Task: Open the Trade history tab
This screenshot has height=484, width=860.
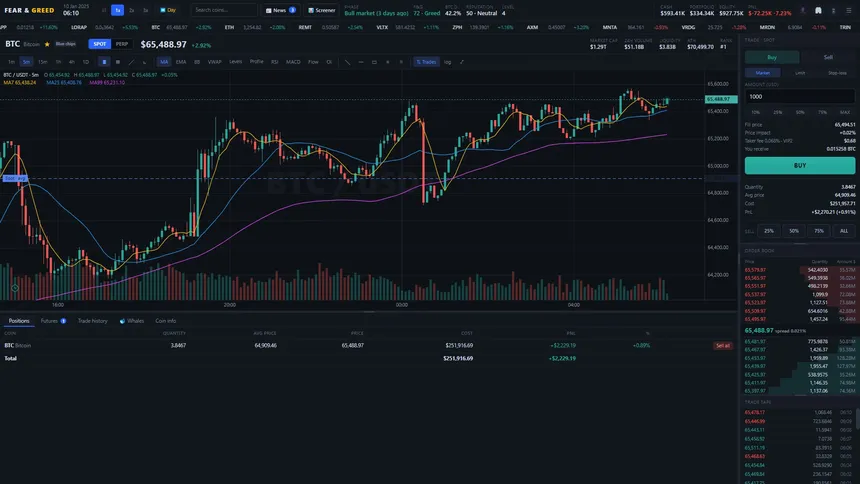Action: pyautogui.click(x=93, y=321)
